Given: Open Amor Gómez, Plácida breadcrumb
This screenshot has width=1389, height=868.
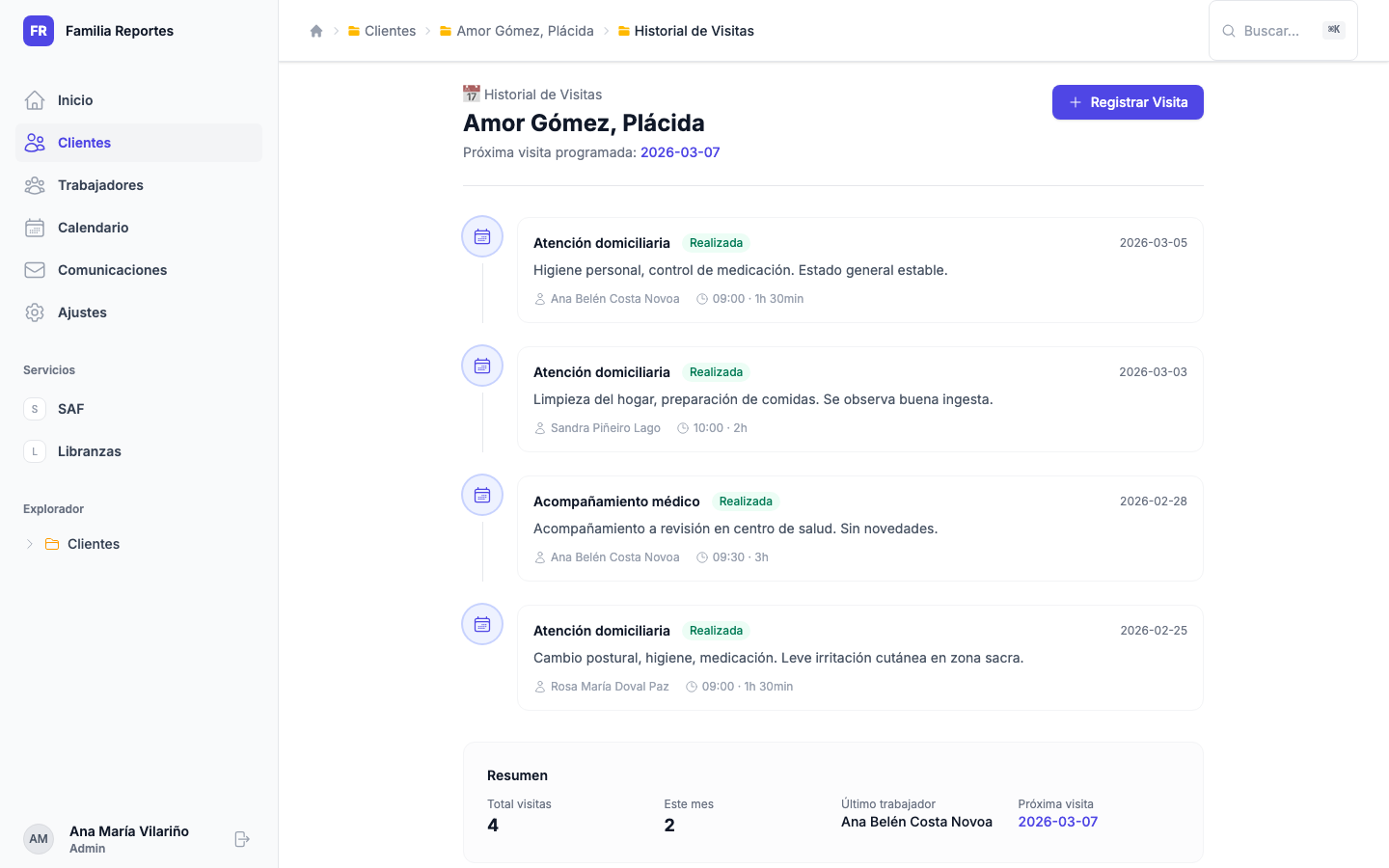Looking at the screenshot, I should [x=525, y=31].
